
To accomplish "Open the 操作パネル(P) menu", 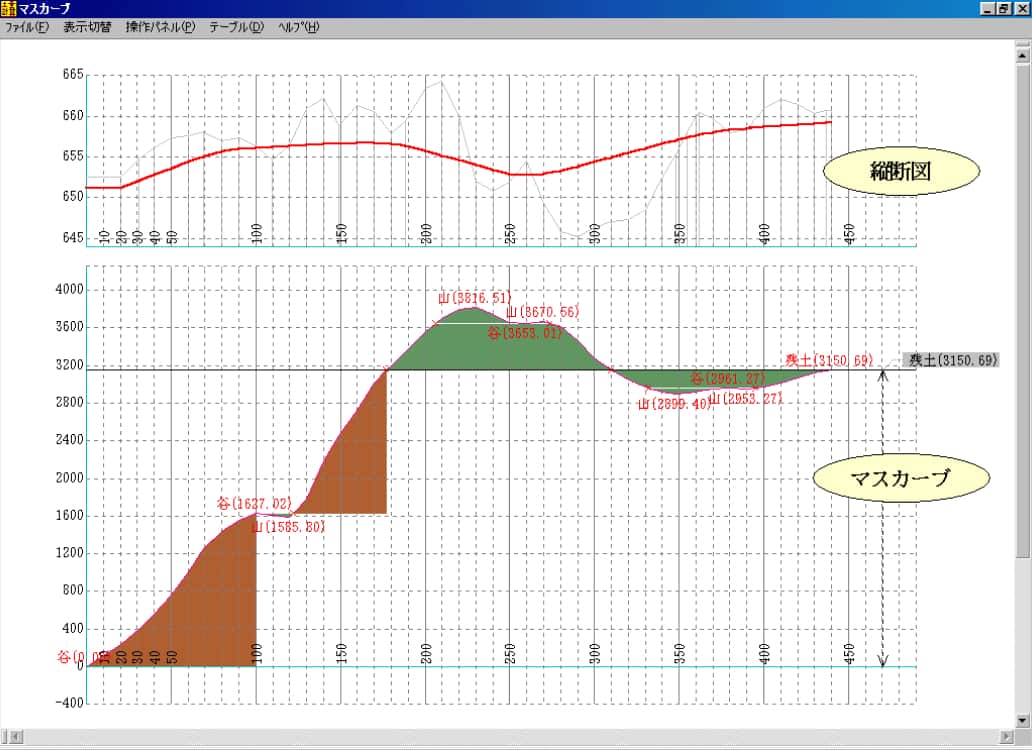I will [x=160, y=27].
